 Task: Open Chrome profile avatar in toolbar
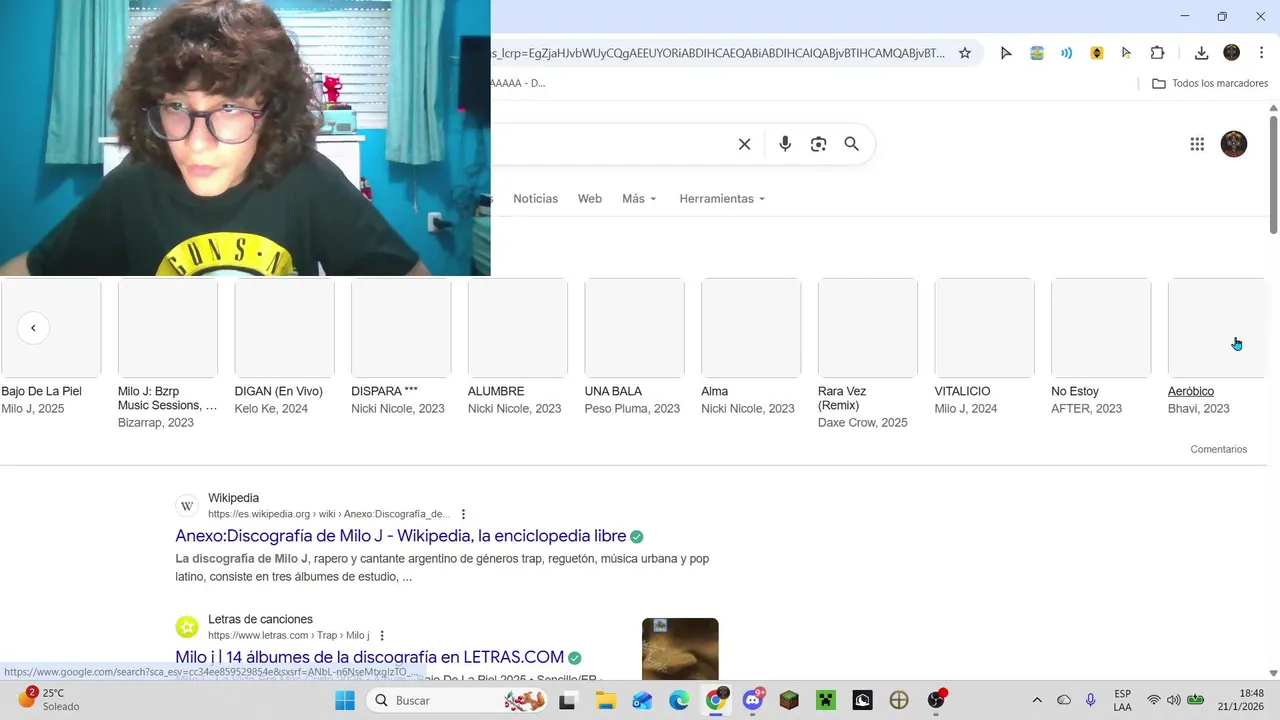pyautogui.click(x=1232, y=53)
